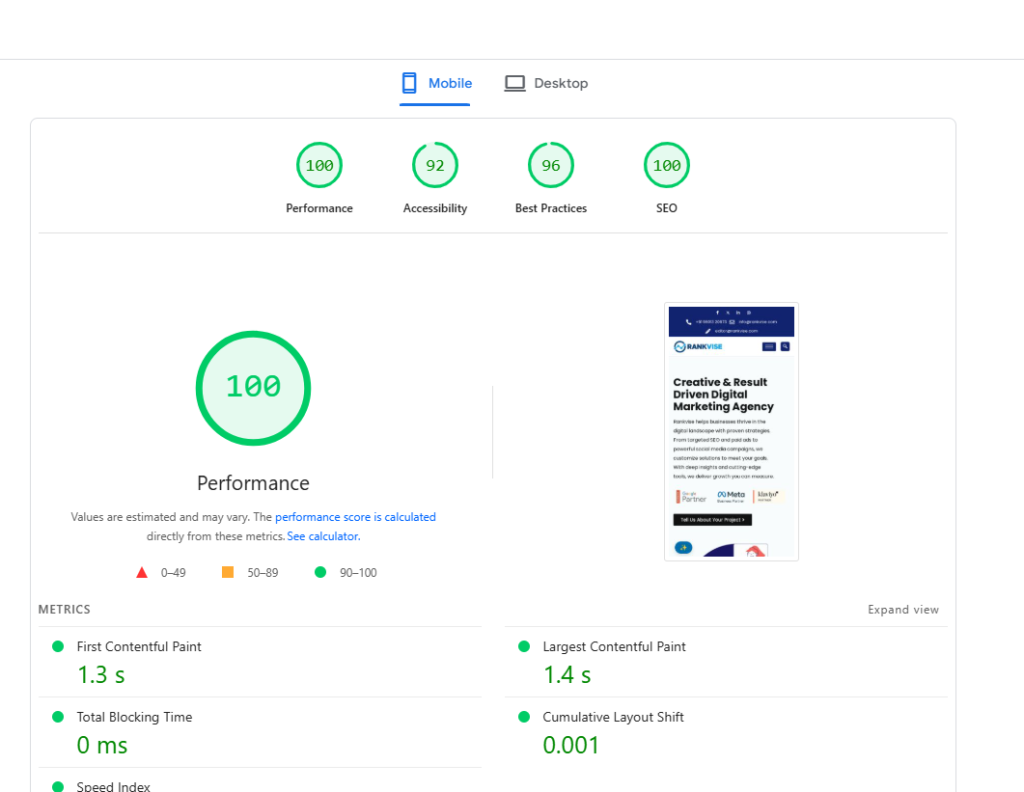Switch to the Mobile tab

(449, 83)
